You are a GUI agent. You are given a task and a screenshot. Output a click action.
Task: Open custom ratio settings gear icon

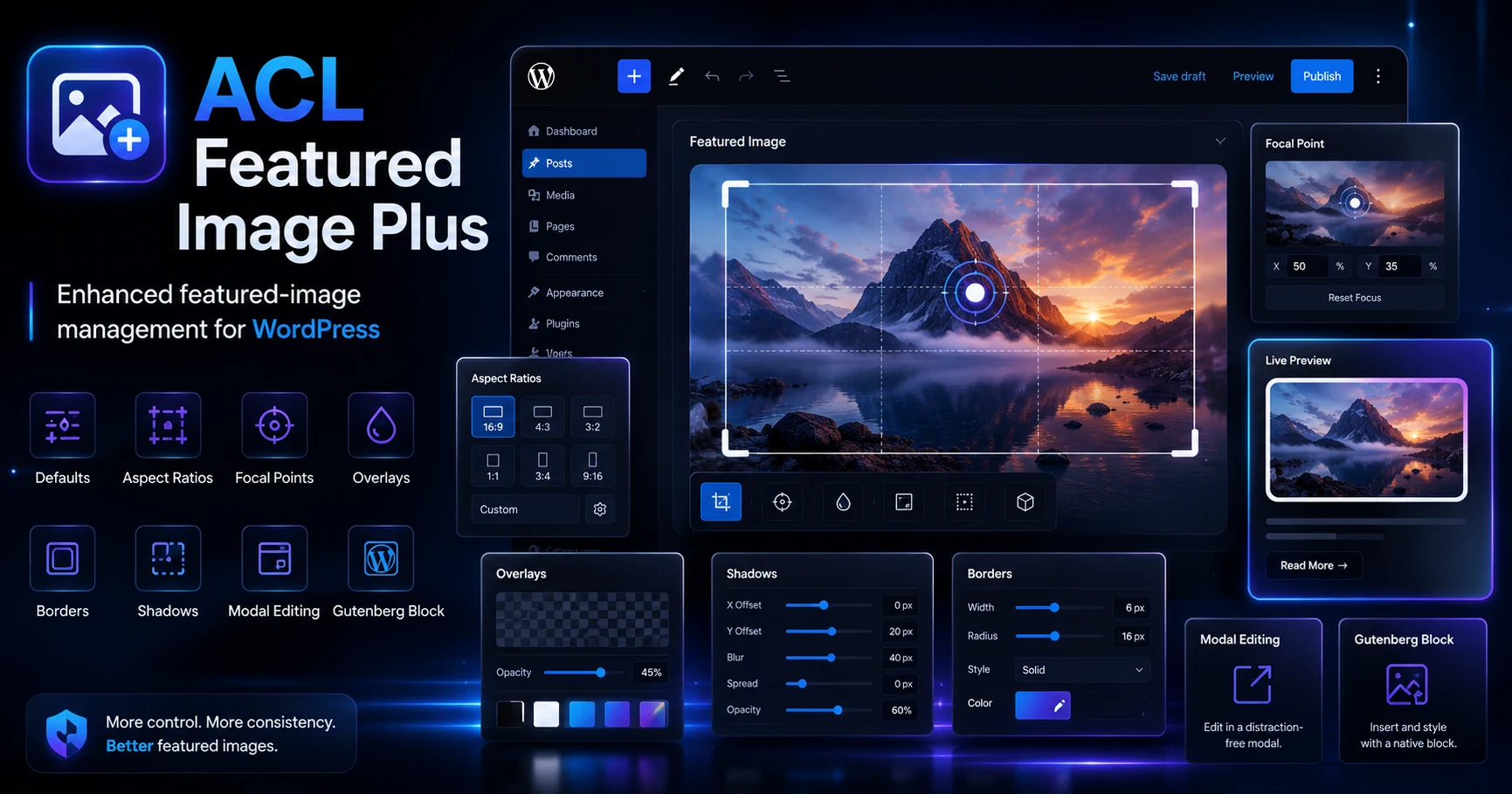pyautogui.click(x=600, y=509)
